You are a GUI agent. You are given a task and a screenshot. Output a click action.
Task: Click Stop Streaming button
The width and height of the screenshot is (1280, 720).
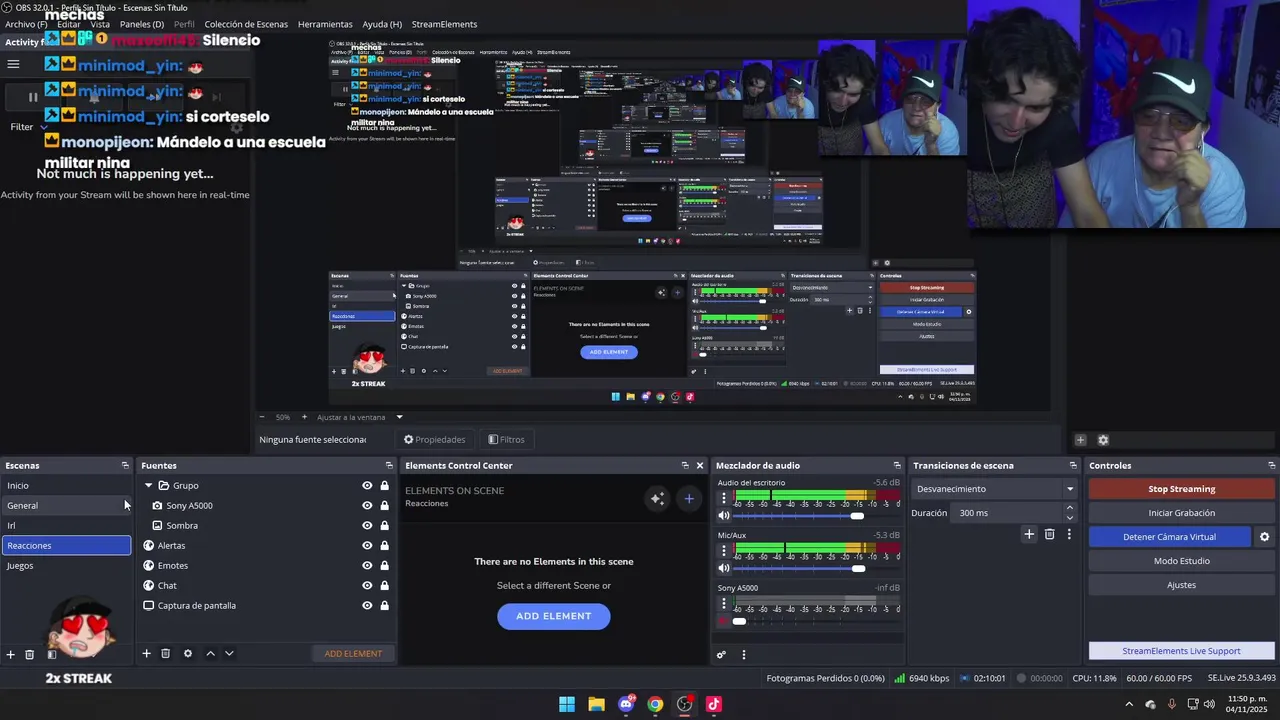1181,489
